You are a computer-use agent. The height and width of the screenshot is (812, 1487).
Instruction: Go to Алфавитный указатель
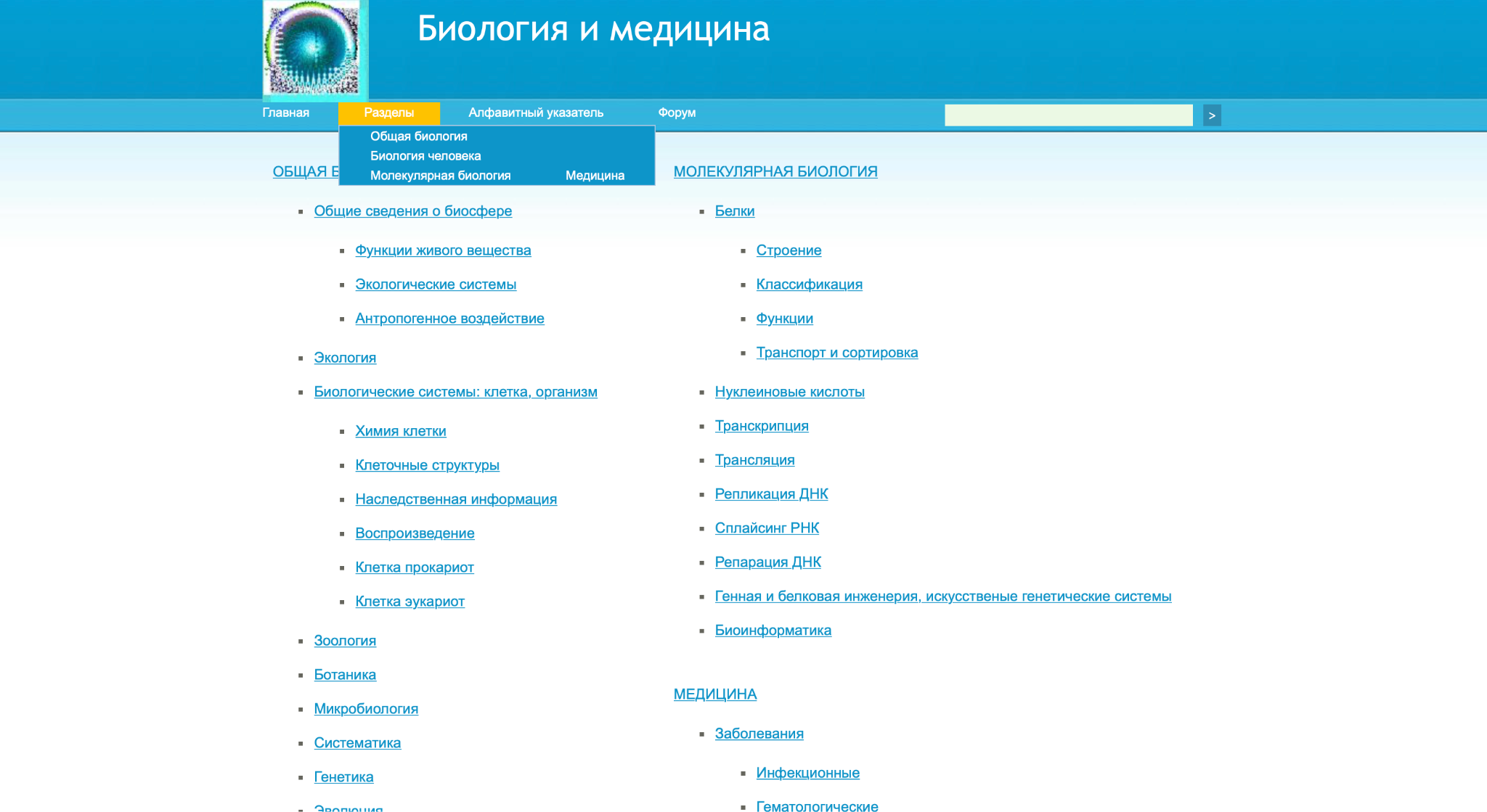pos(536,112)
